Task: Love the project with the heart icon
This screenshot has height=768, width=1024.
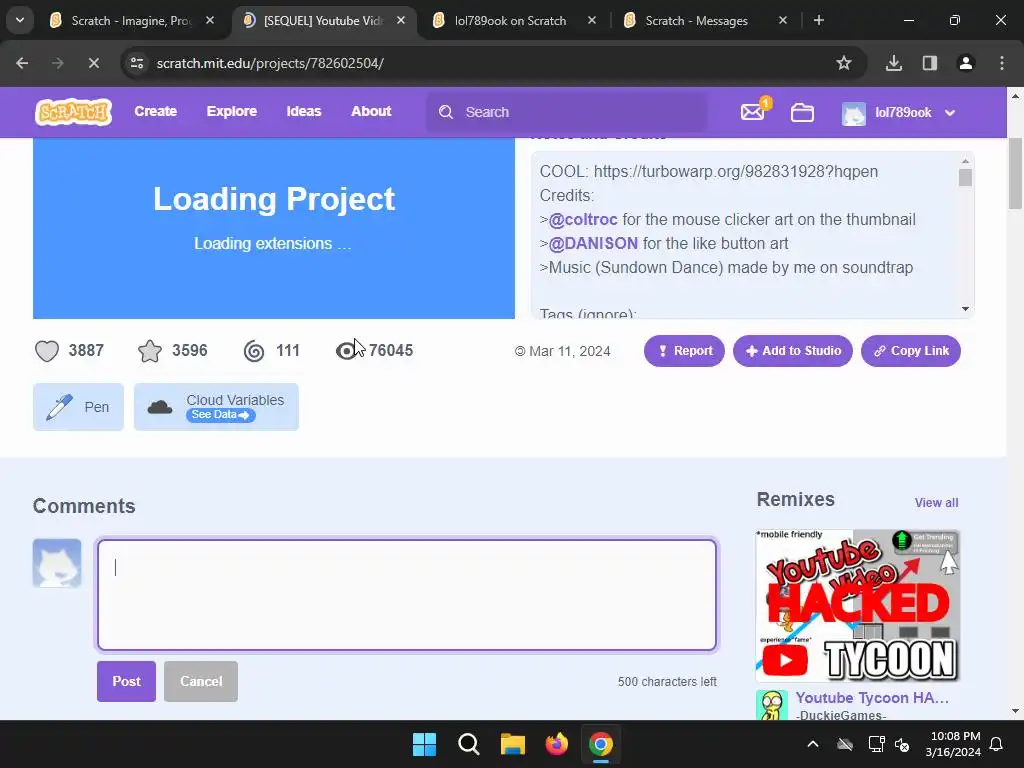Action: pyautogui.click(x=47, y=351)
